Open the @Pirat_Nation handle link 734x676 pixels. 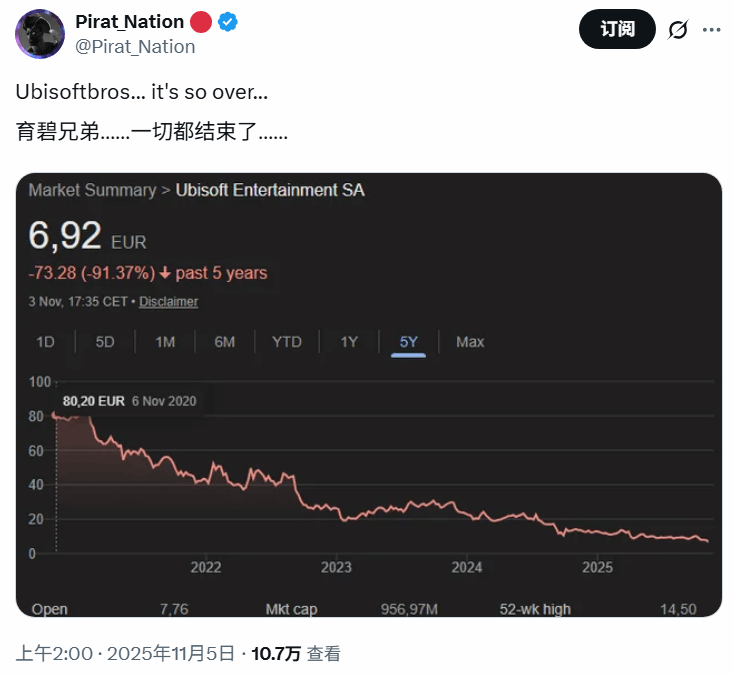pyautogui.click(x=135, y=46)
